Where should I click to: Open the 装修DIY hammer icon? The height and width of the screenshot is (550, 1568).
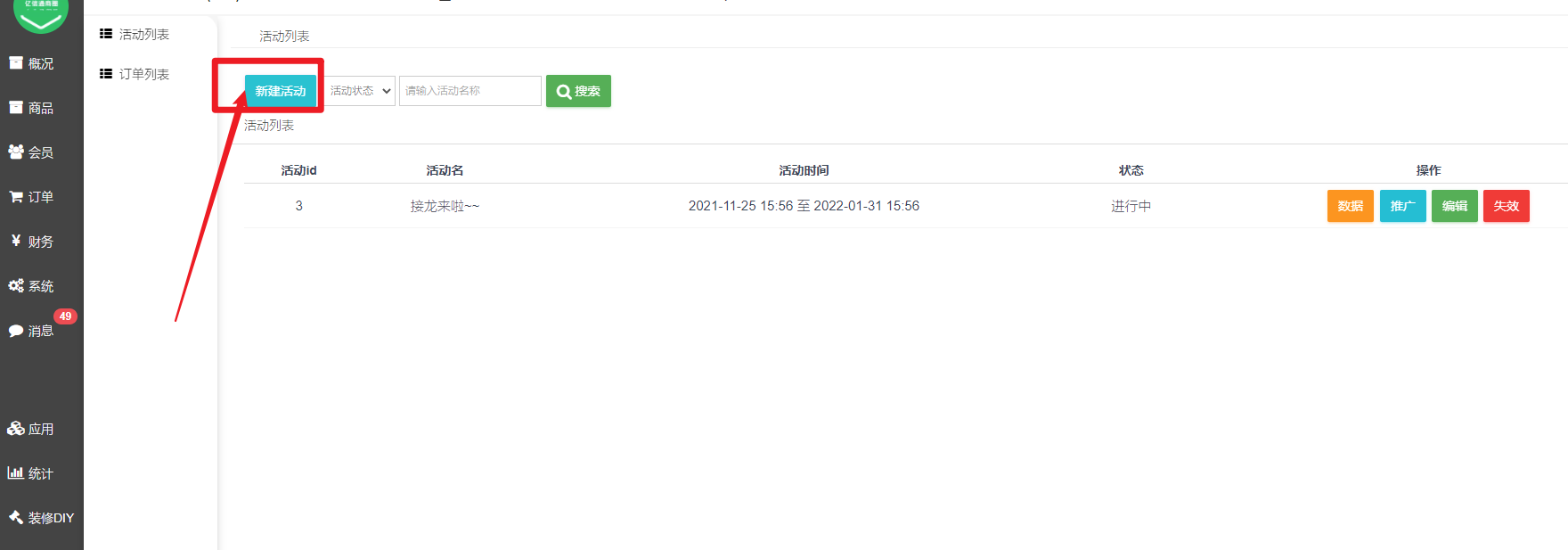[16, 517]
